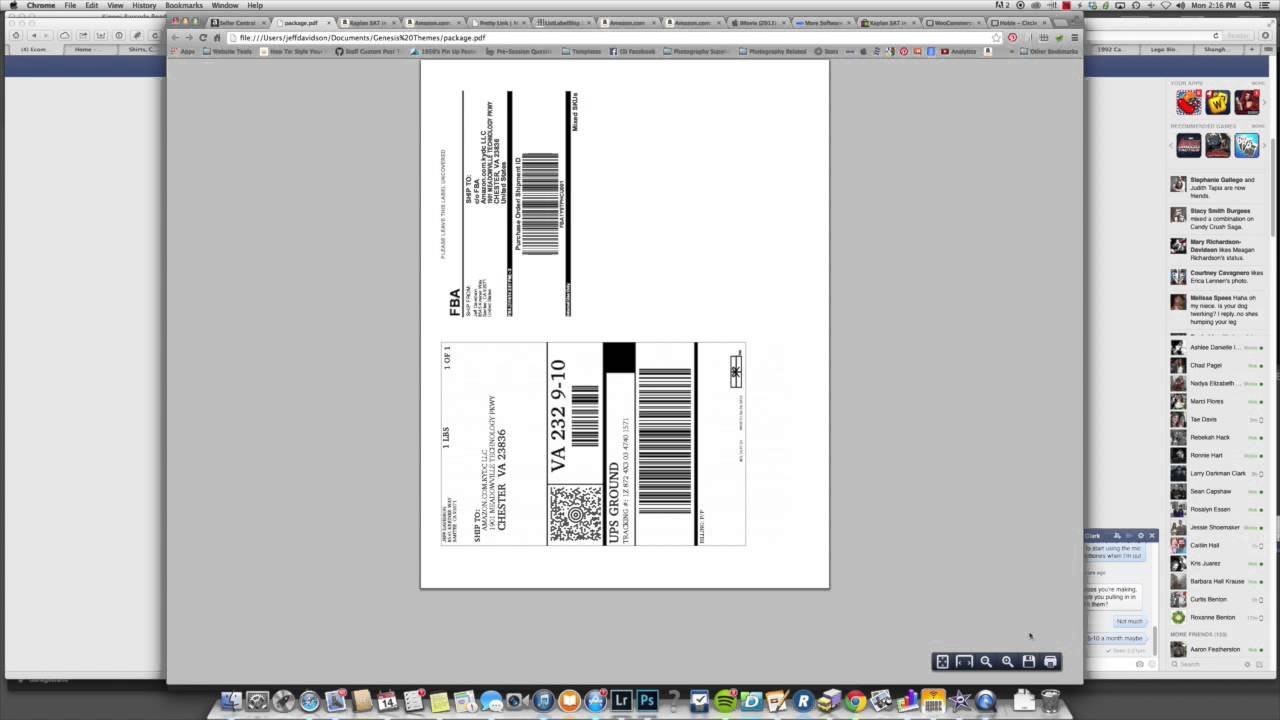
Task: Bookmark this page with the star icon
Action: pyautogui.click(x=996, y=37)
